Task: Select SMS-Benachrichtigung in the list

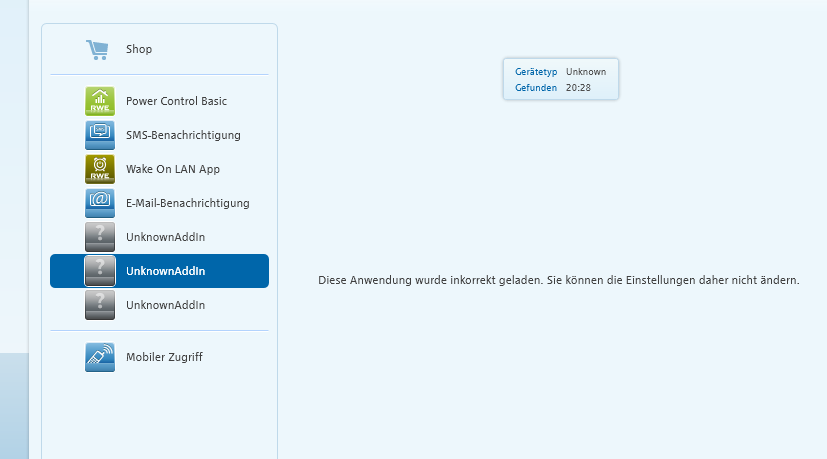Action: [183, 135]
